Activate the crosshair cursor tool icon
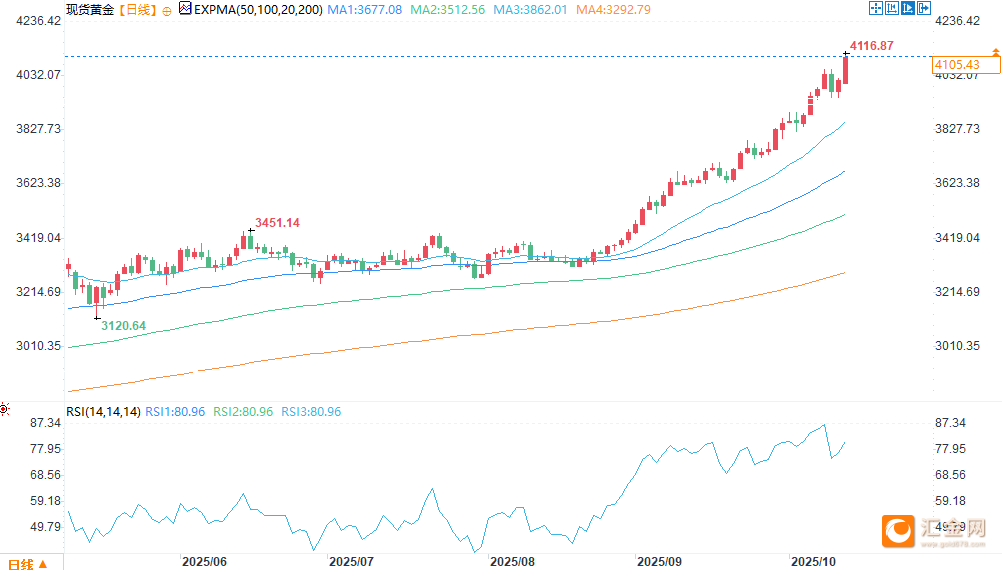 (x=876, y=8)
